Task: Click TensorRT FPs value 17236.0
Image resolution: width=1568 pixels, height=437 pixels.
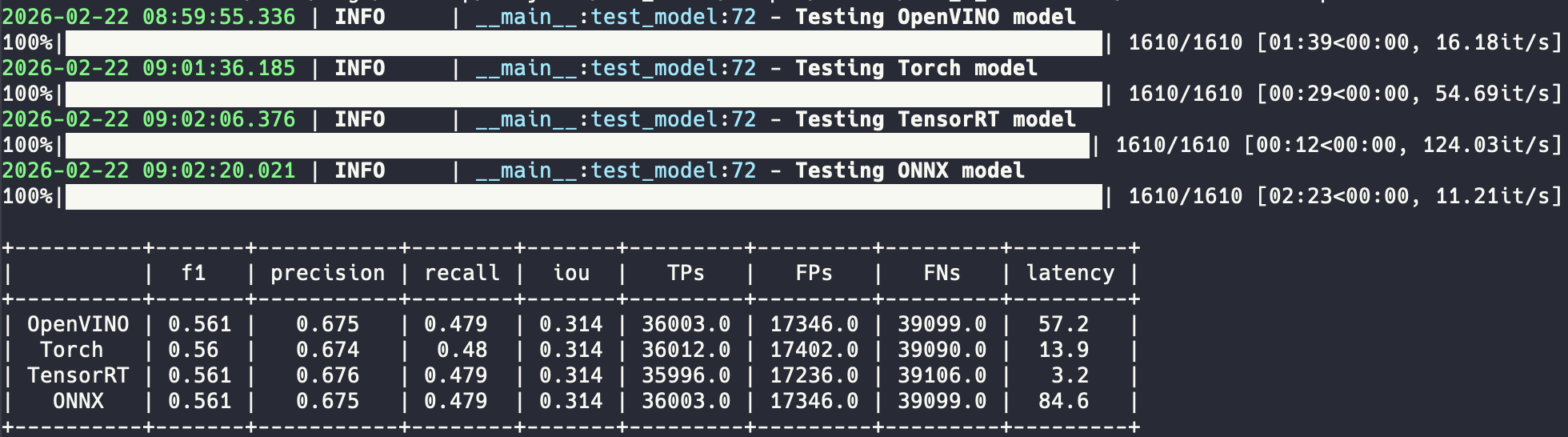Action: 814,375
